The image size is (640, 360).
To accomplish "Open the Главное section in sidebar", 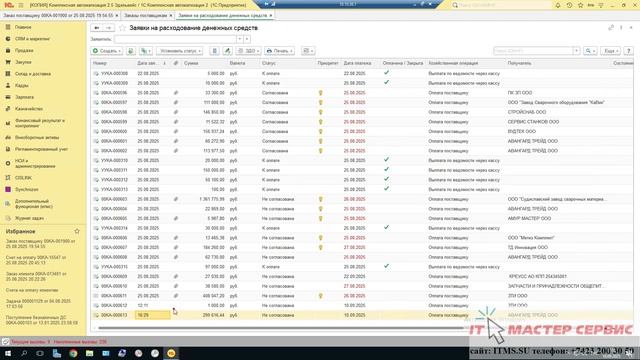I will click(23, 27).
